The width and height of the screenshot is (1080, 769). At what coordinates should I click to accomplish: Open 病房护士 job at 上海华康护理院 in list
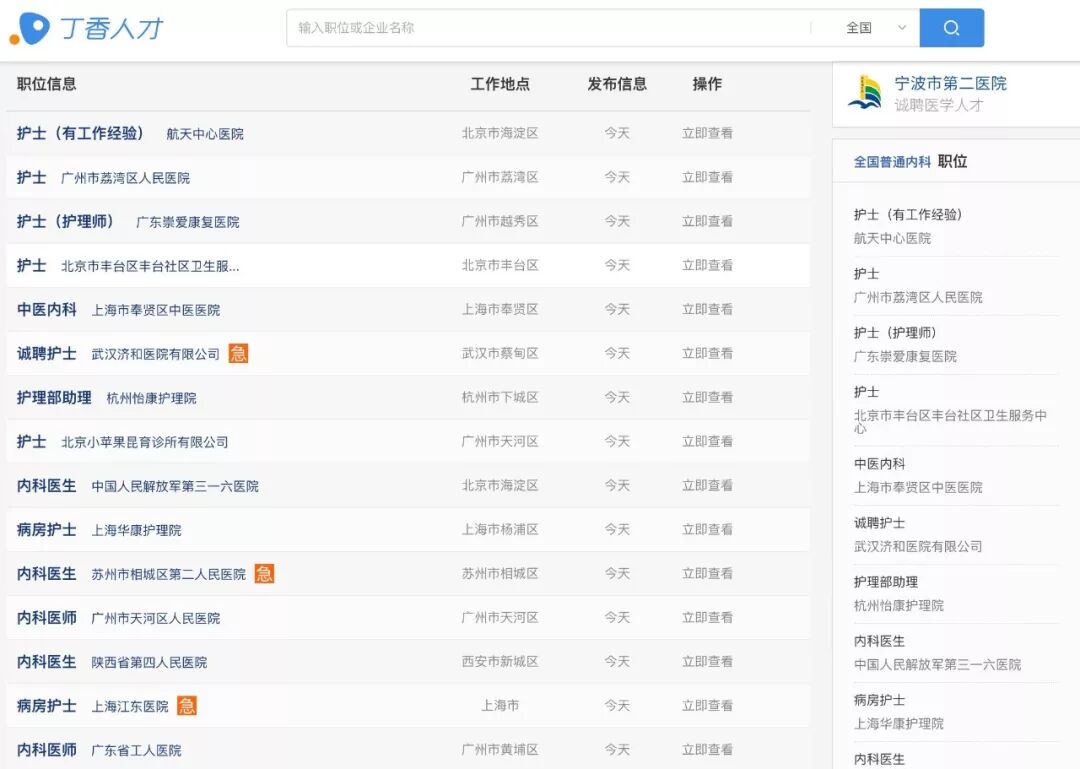pos(47,530)
